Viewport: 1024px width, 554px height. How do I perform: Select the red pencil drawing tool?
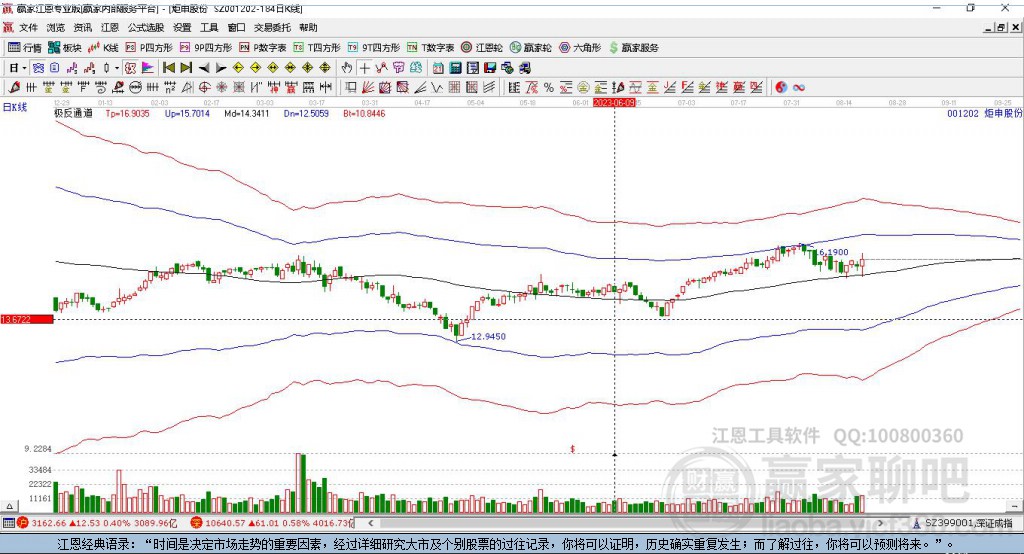(x=14, y=87)
